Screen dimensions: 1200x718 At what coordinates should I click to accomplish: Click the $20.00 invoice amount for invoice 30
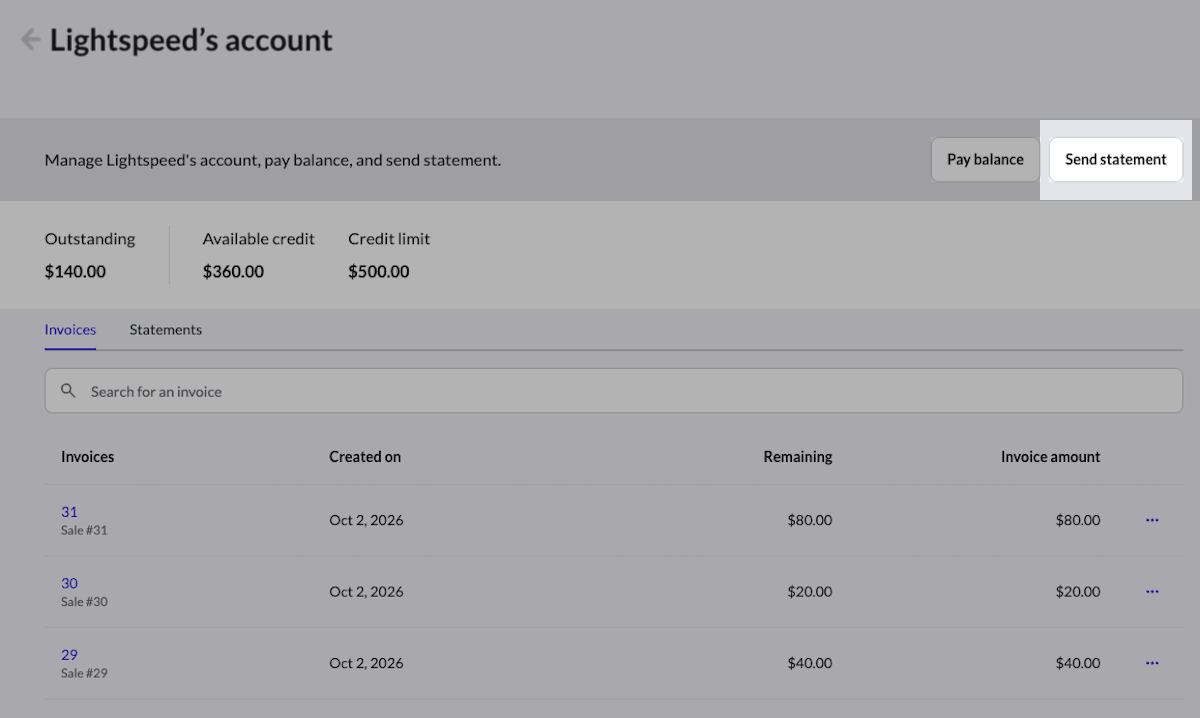[x=1078, y=592]
